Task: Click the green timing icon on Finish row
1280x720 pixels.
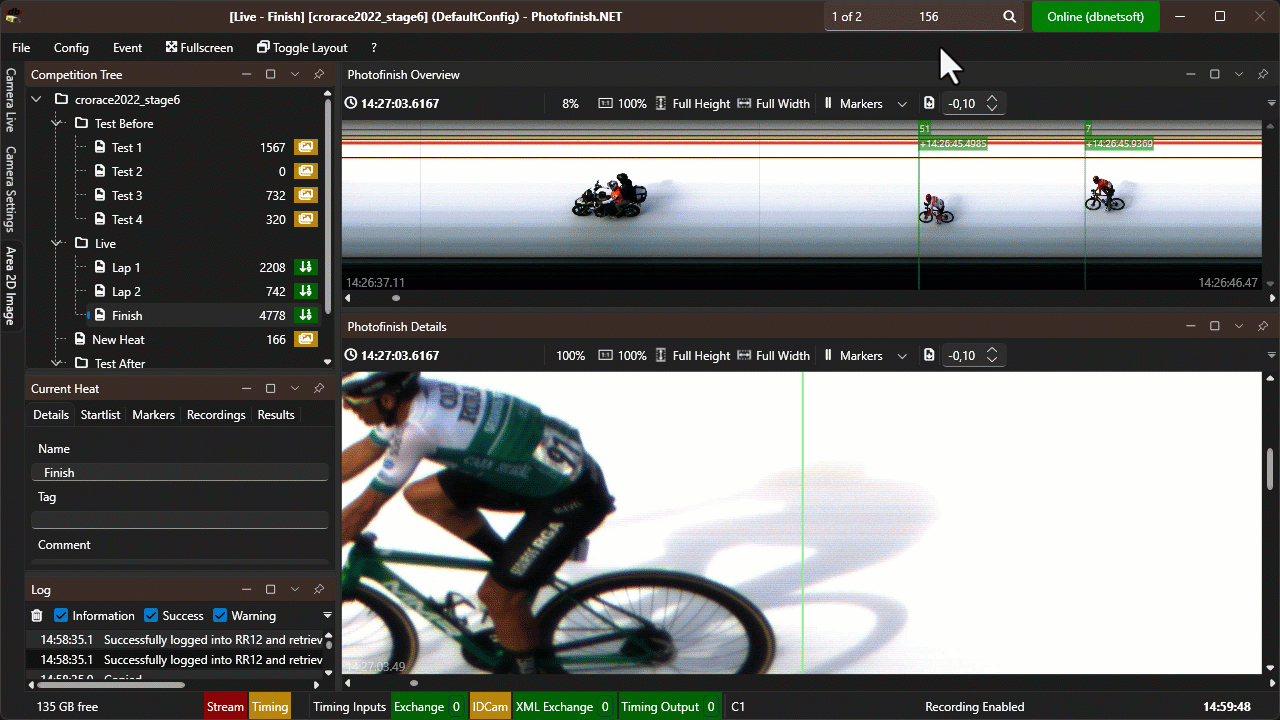Action: coord(305,315)
